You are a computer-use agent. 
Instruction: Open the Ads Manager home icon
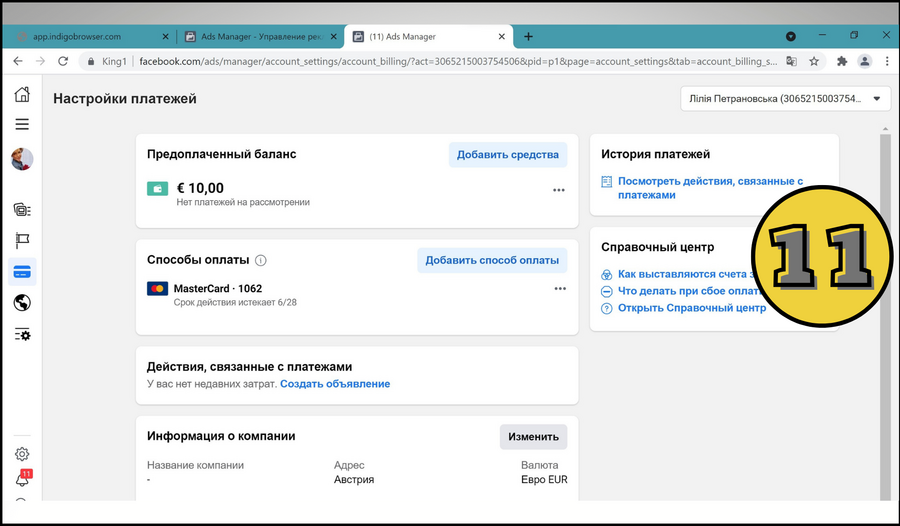coord(22,94)
